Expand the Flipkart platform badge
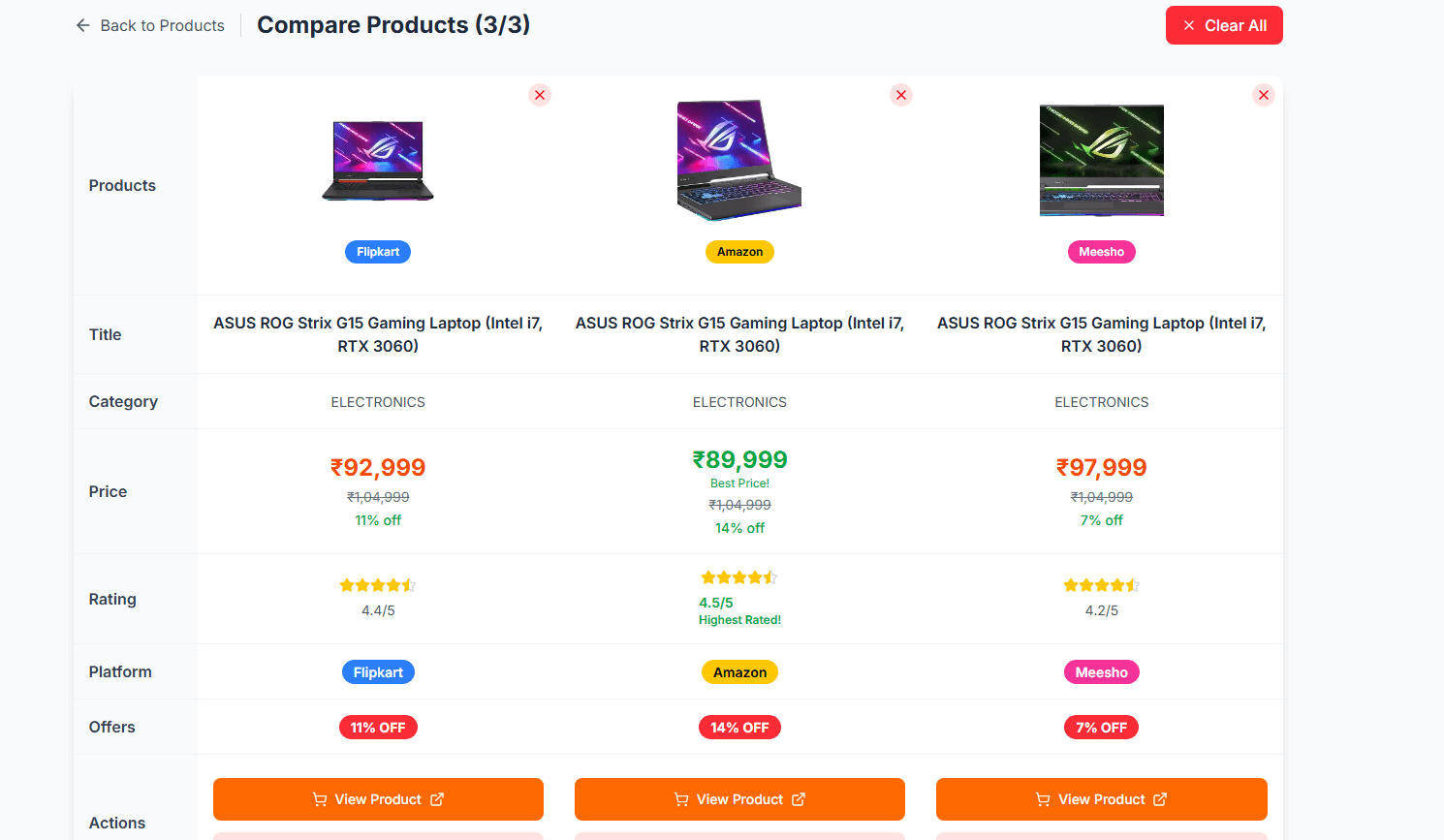 click(378, 671)
